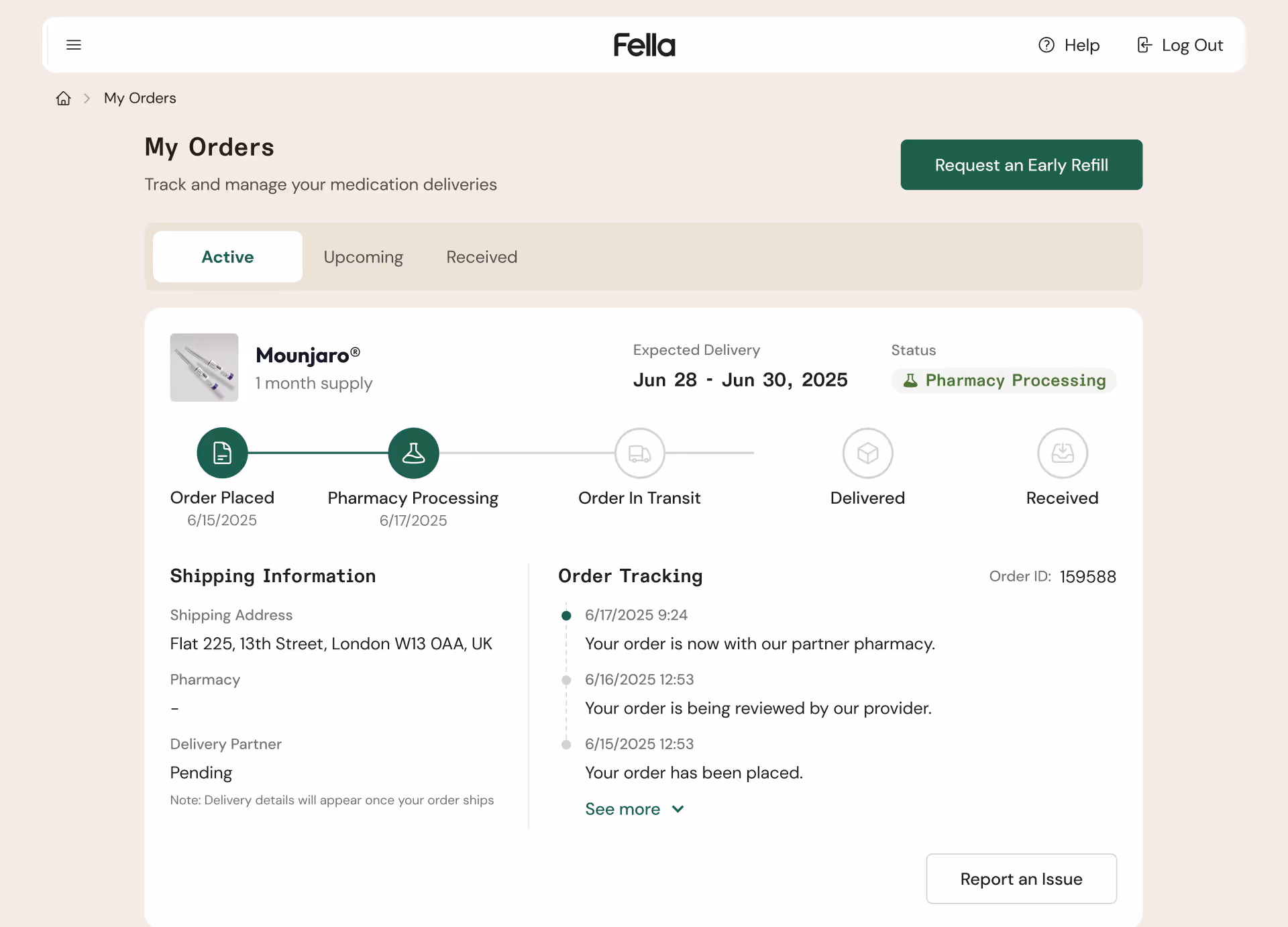
Task: Open the Help link text
Action: (1081, 45)
